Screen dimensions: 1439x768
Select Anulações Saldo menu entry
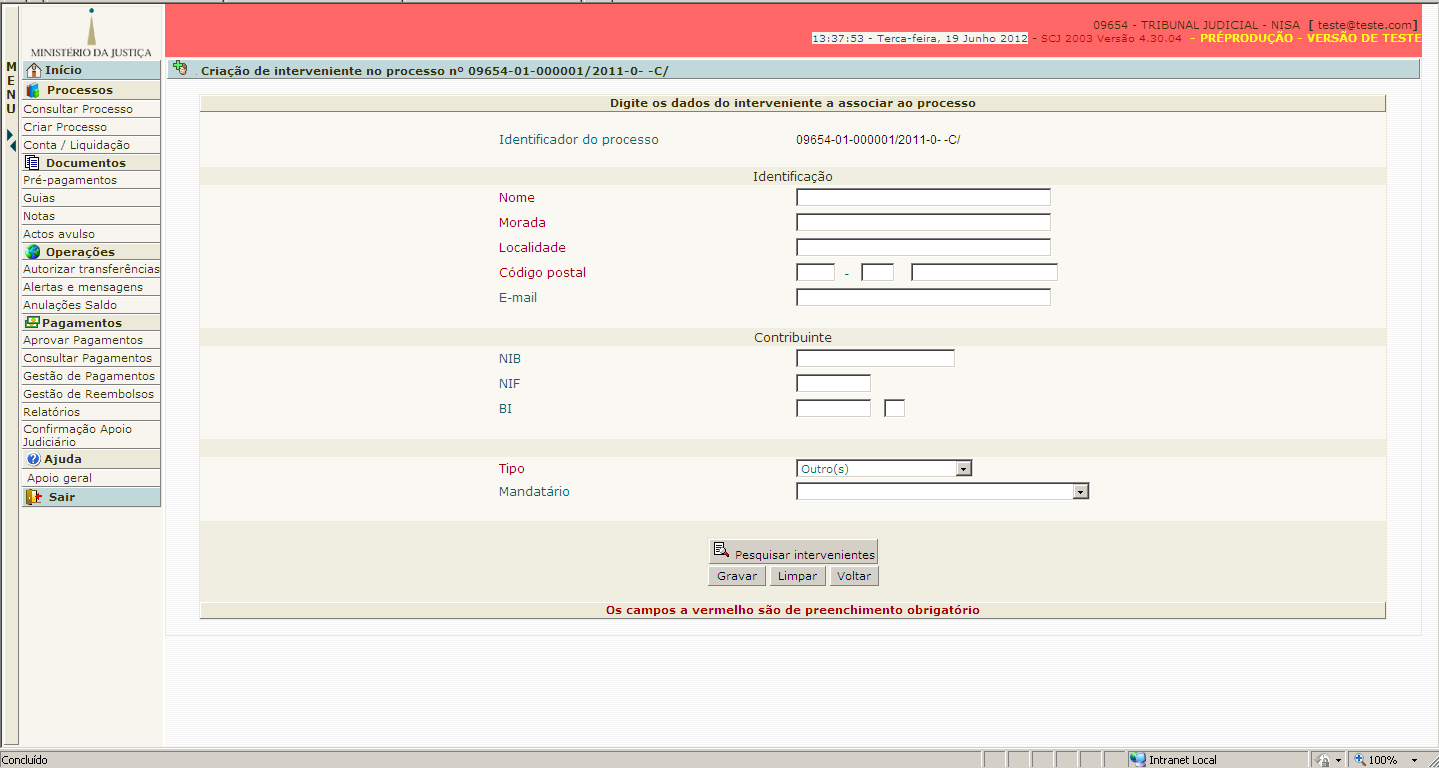click(70, 305)
